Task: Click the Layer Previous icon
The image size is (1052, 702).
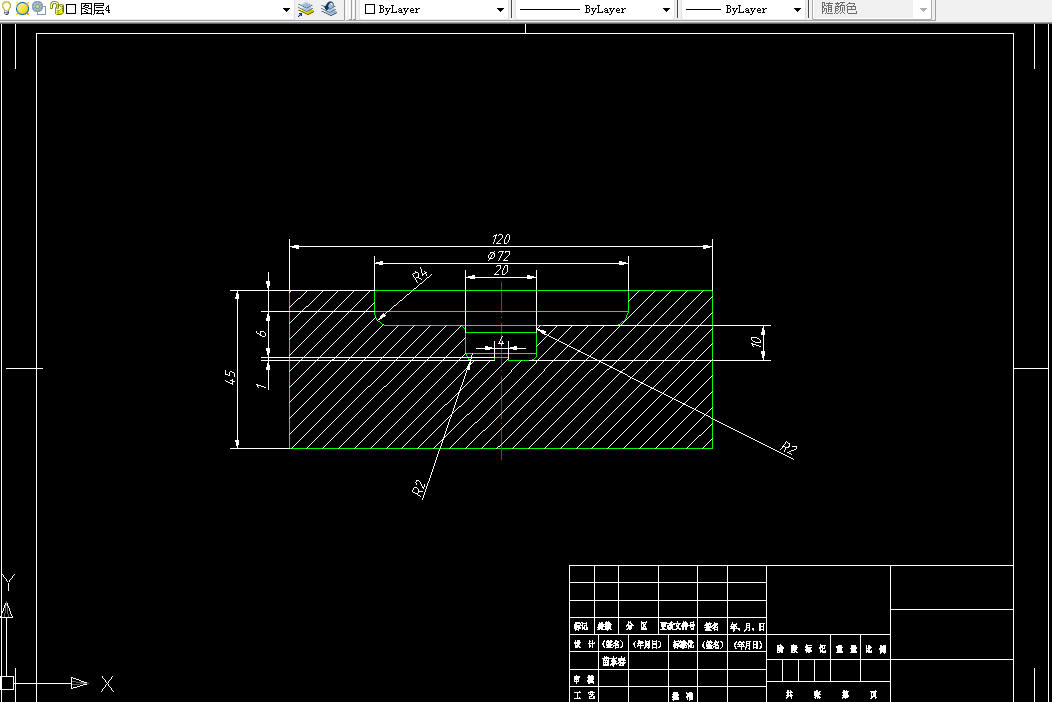Action: [329, 9]
